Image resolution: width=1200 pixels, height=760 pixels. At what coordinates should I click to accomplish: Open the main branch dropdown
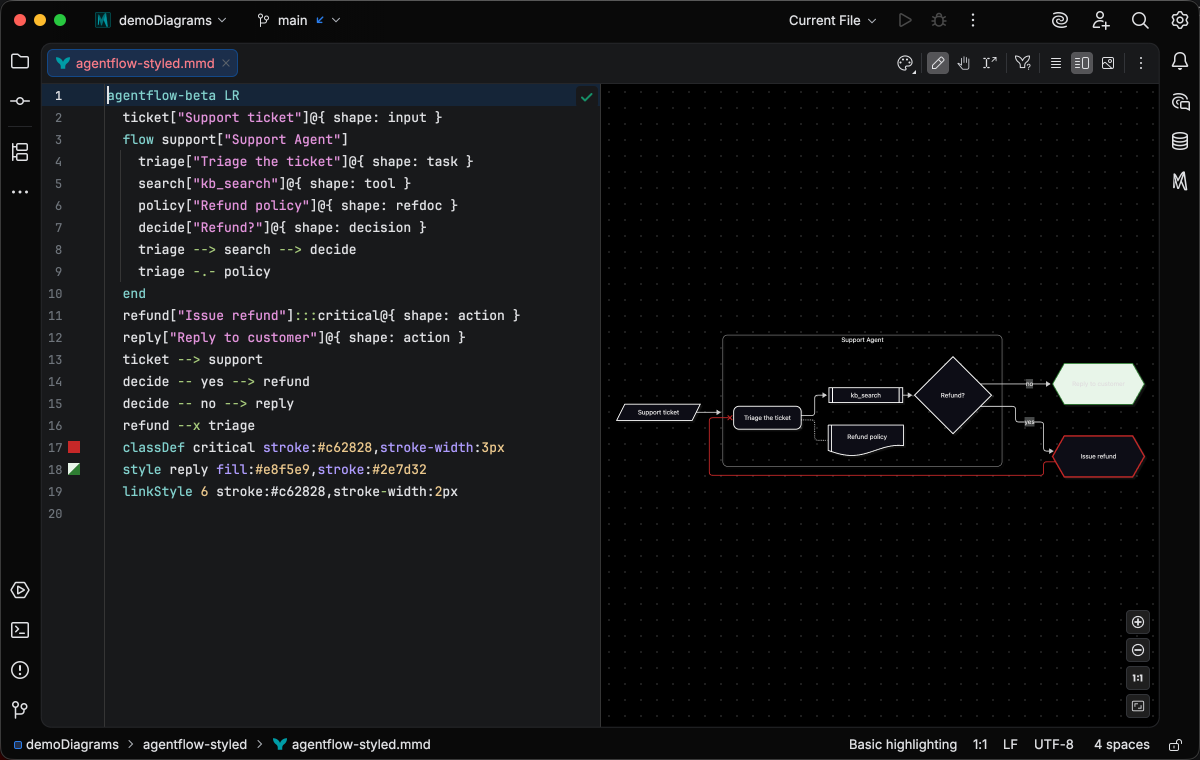(299, 20)
